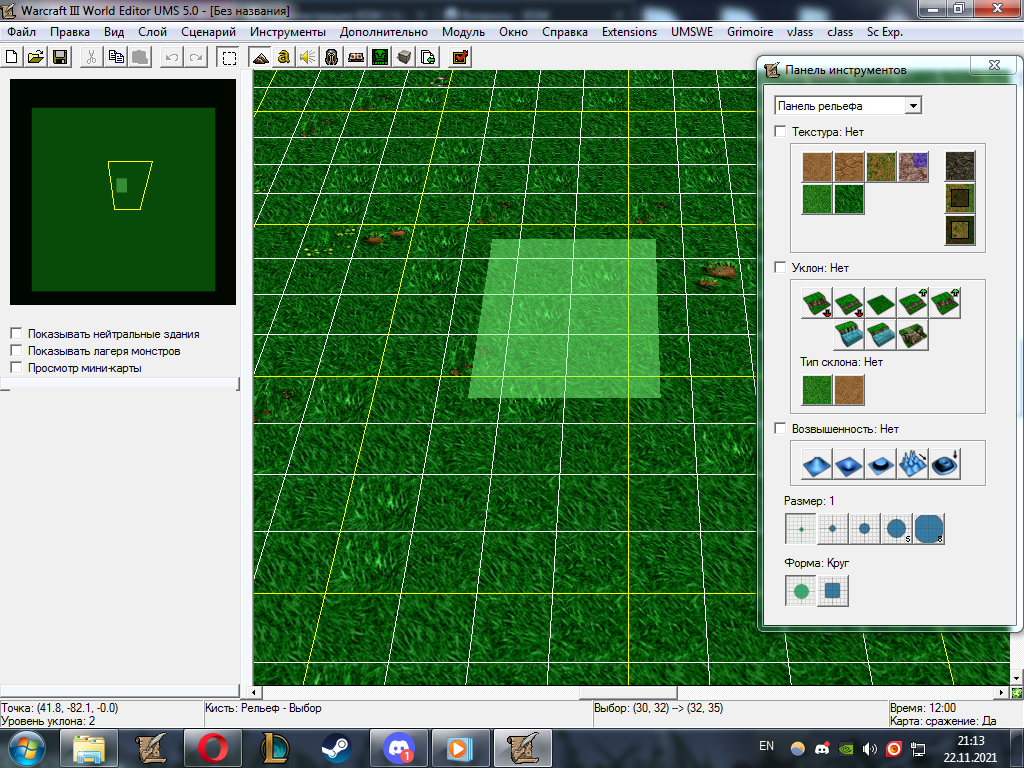Viewport: 1024px width, 768px height.
Task: Expand the Панель рельефа dropdown
Action: point(913,106)
